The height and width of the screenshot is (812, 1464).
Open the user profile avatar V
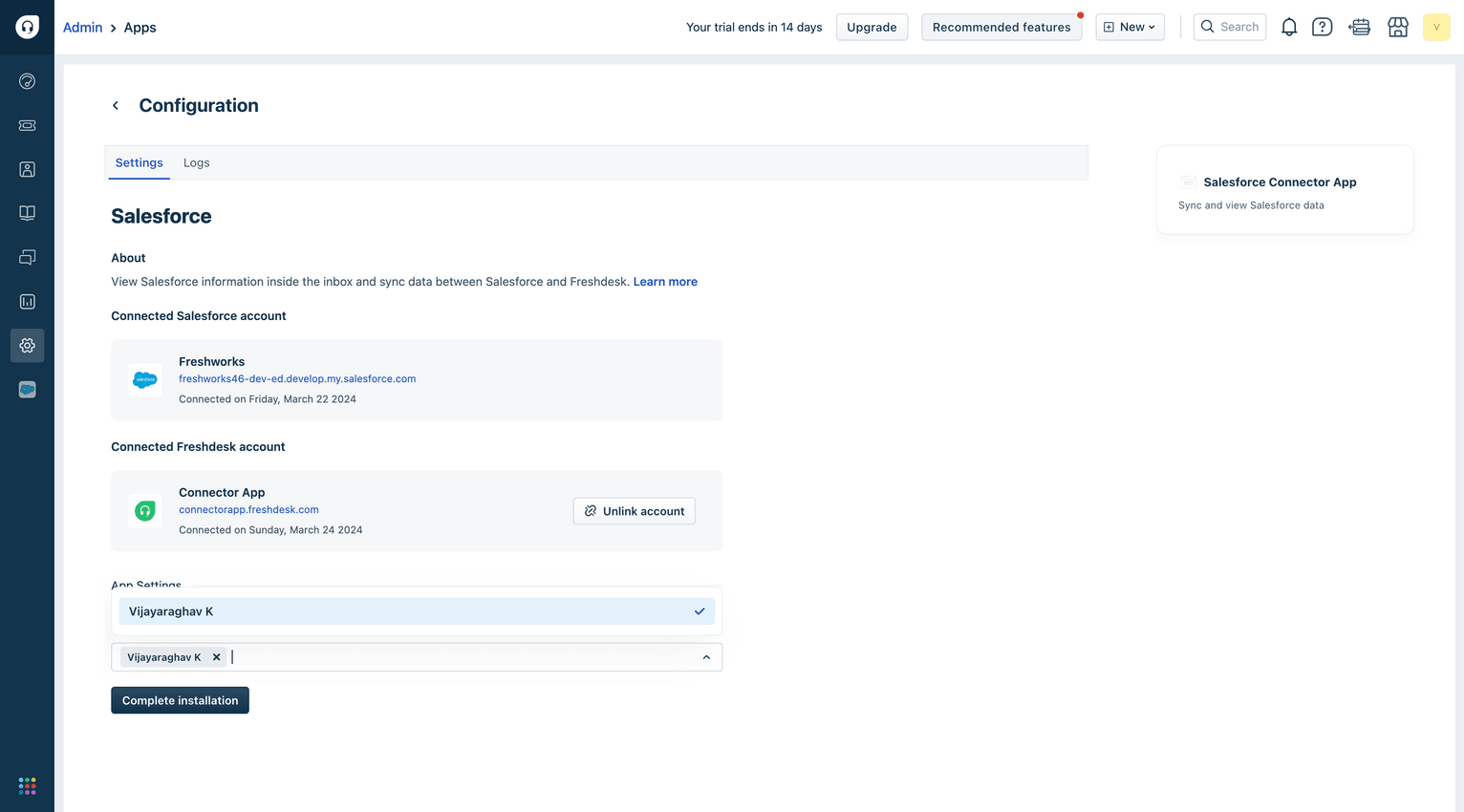(x=1436, y=27)
